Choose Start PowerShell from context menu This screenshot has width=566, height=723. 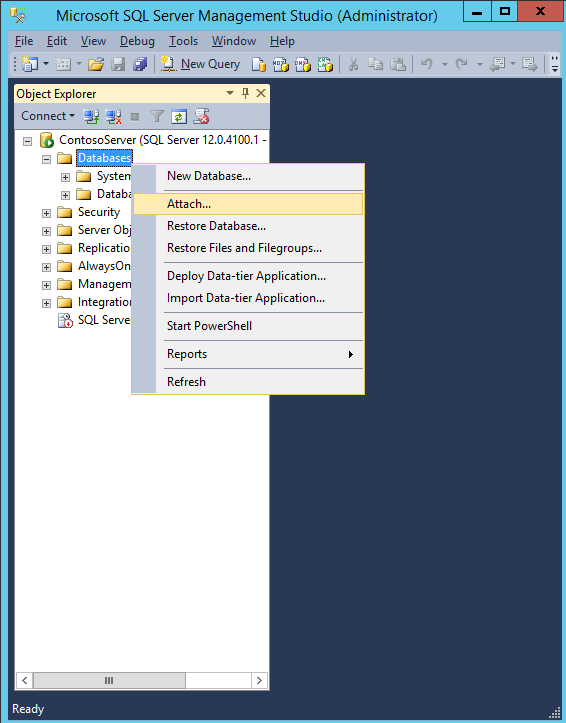coord(248,326)
